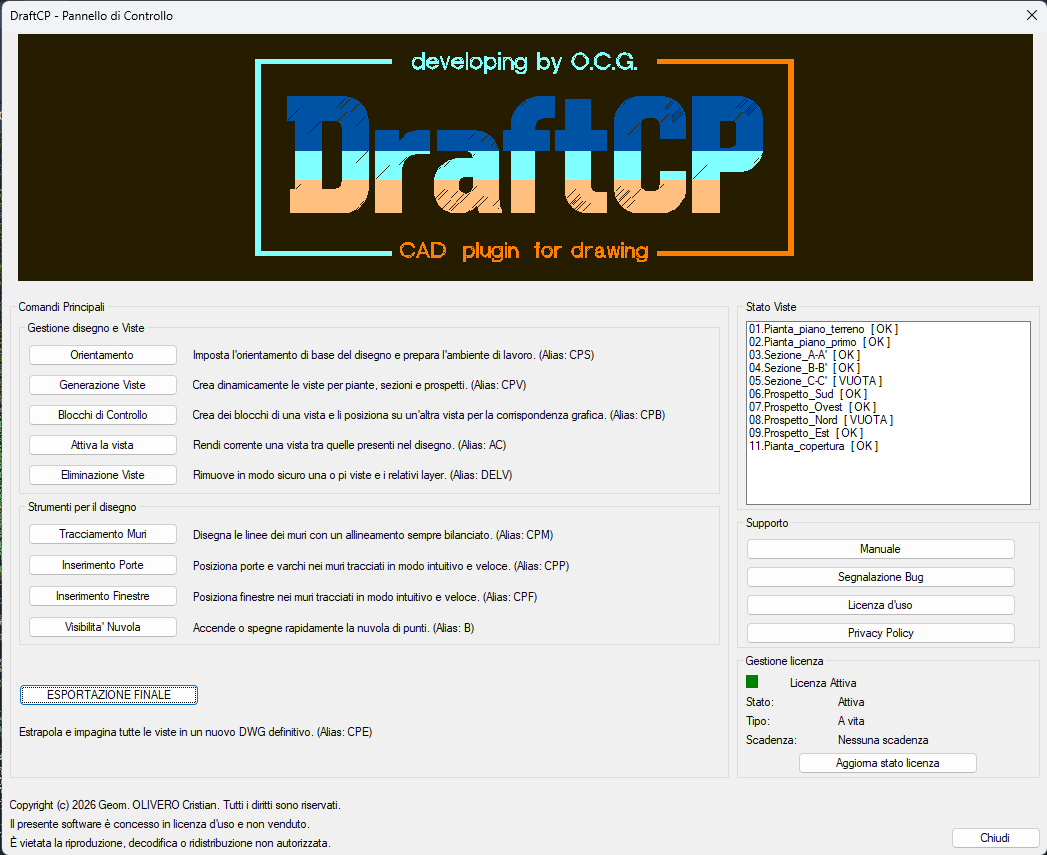
Task: Click the description with Alias: CPF
Action: coord(365,597)
